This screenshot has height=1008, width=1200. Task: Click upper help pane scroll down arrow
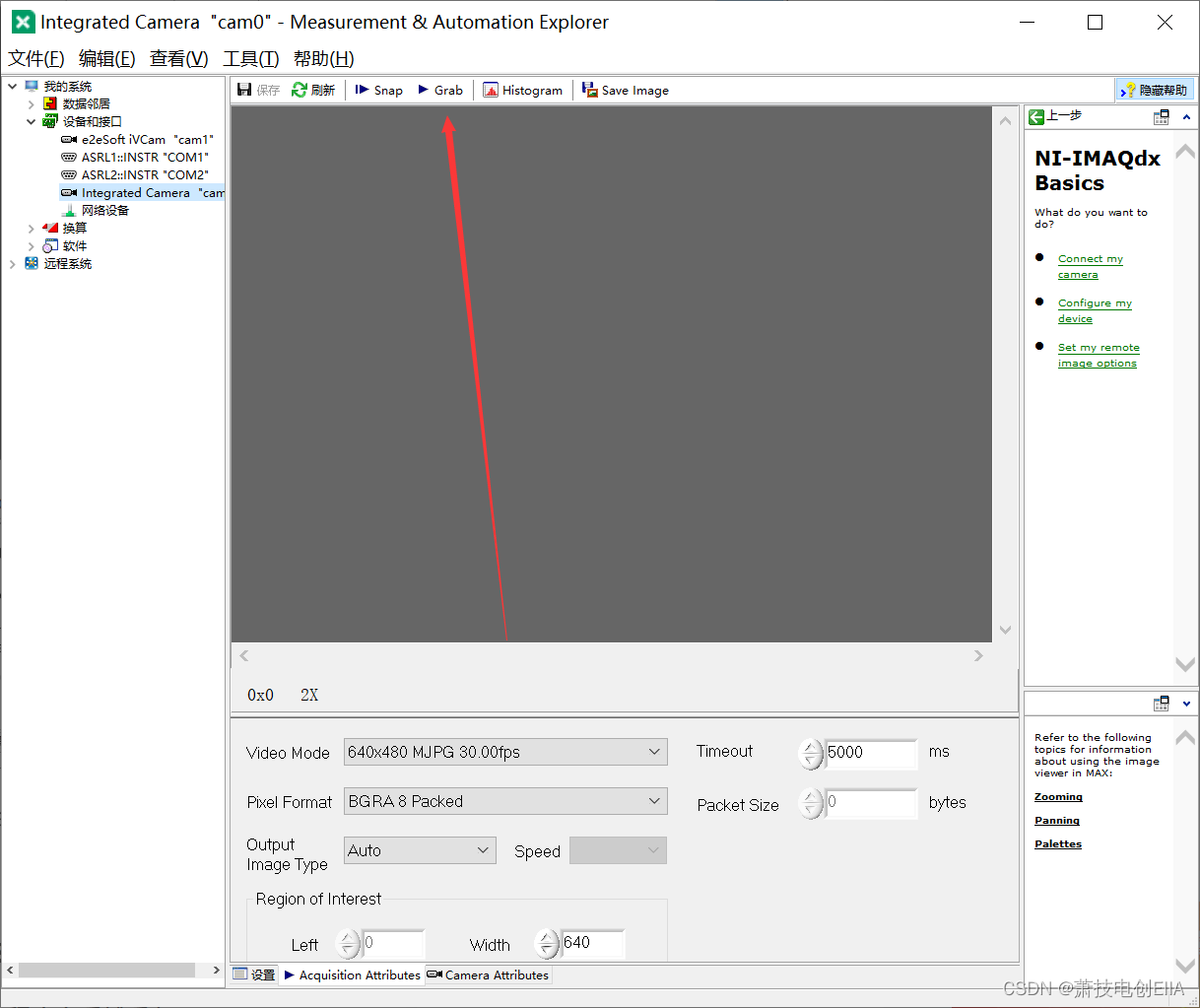point(1185,665)
